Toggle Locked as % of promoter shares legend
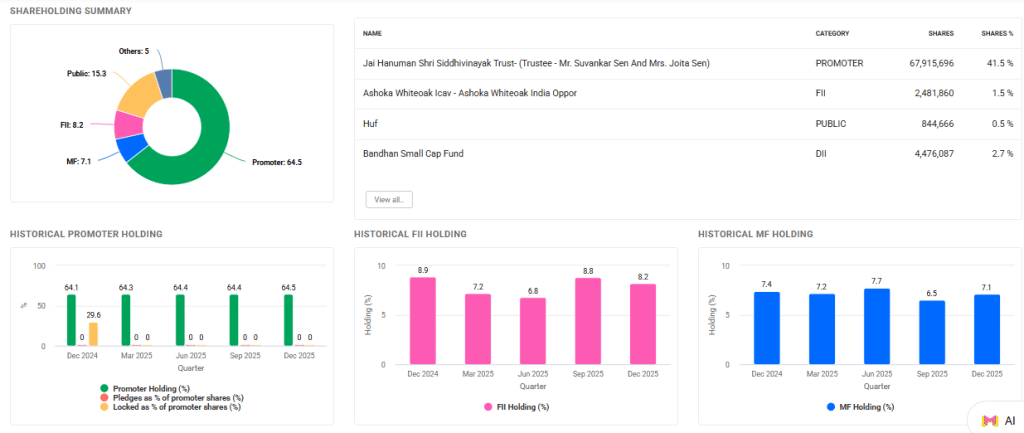 click(104, 407)
